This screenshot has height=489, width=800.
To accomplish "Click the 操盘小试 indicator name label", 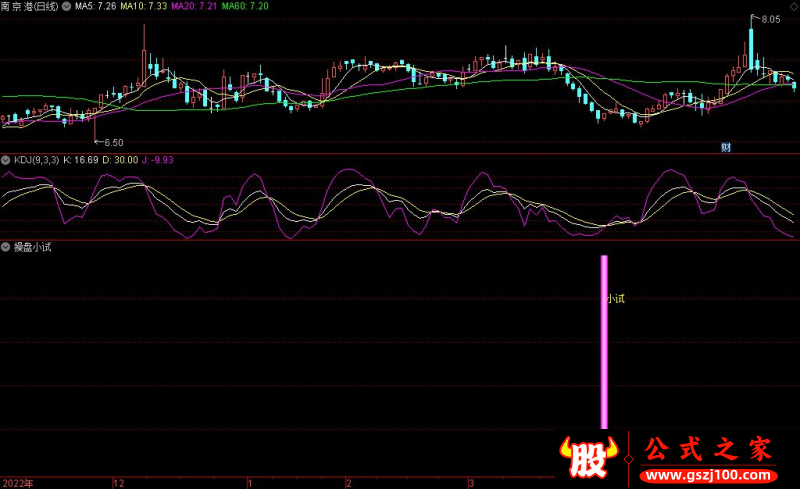I will [31, 247].
